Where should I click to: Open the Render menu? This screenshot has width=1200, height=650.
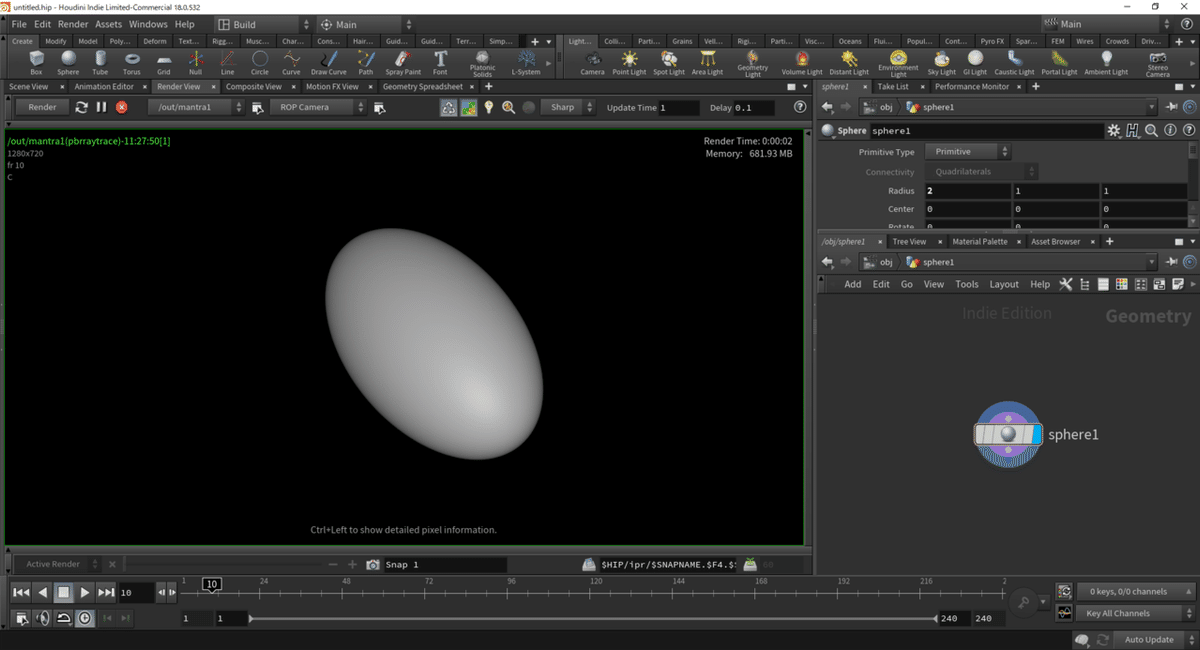(x=73, y=24)
